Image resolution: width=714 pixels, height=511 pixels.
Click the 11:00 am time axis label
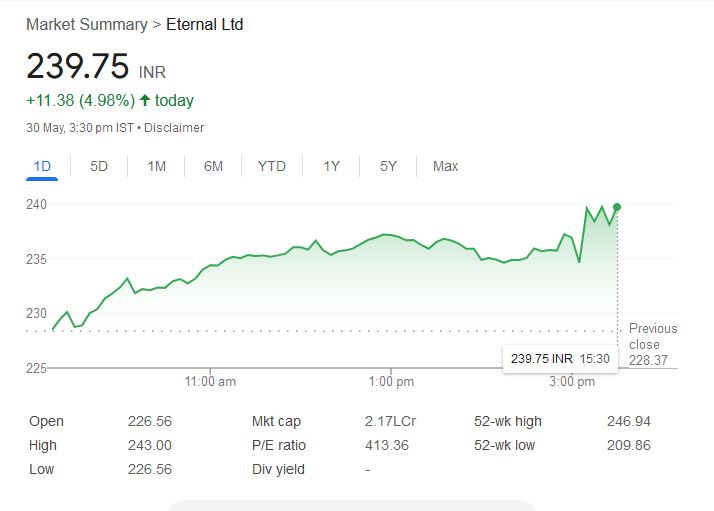211,381
